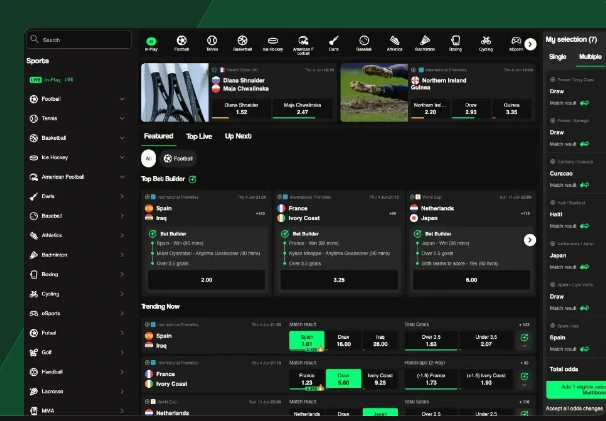Select Over 2.5 at 1.63 total goals
The height and width of the screenshot is (421, 606).
point(431,341)
